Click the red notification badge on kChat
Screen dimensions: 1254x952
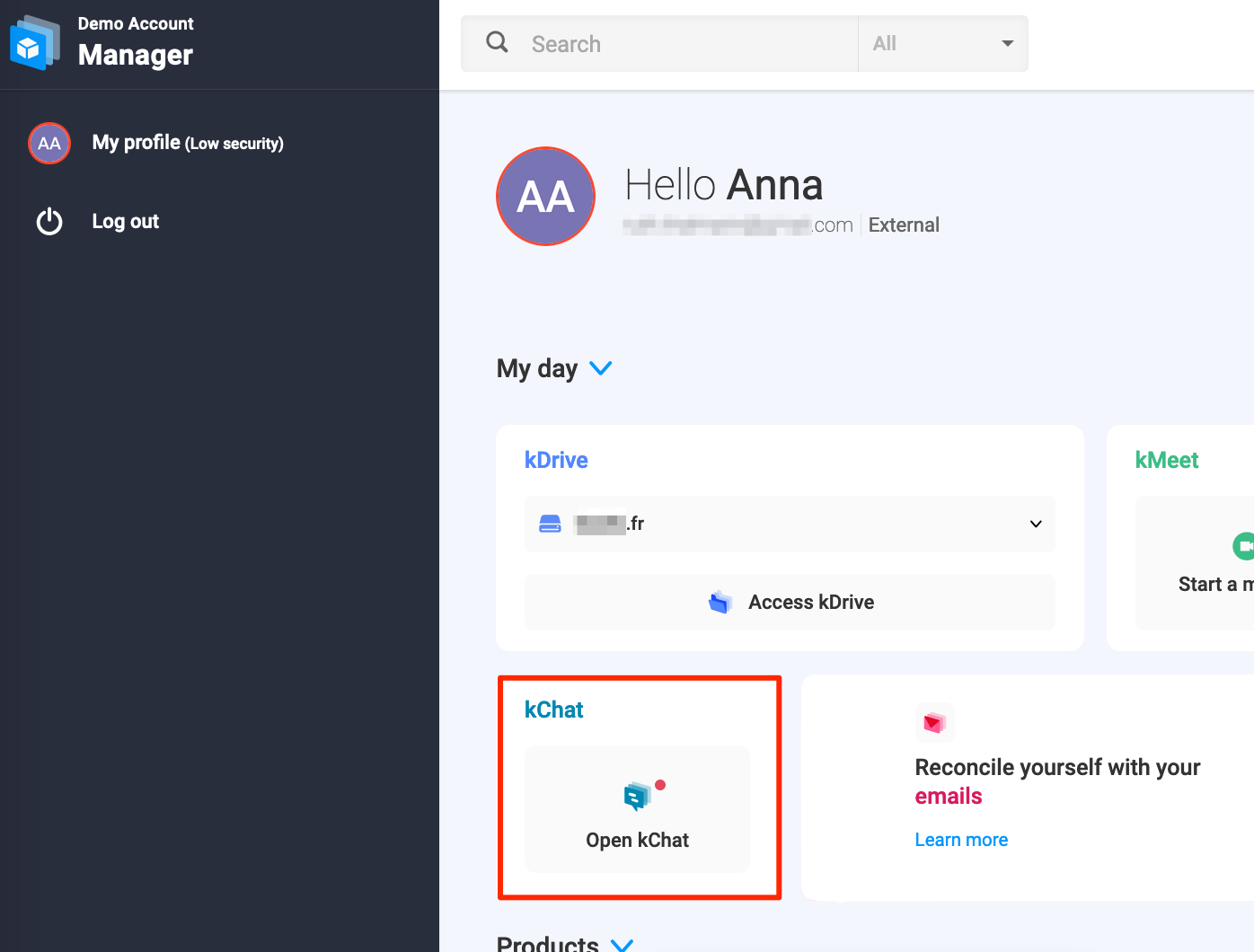point(660,785)
